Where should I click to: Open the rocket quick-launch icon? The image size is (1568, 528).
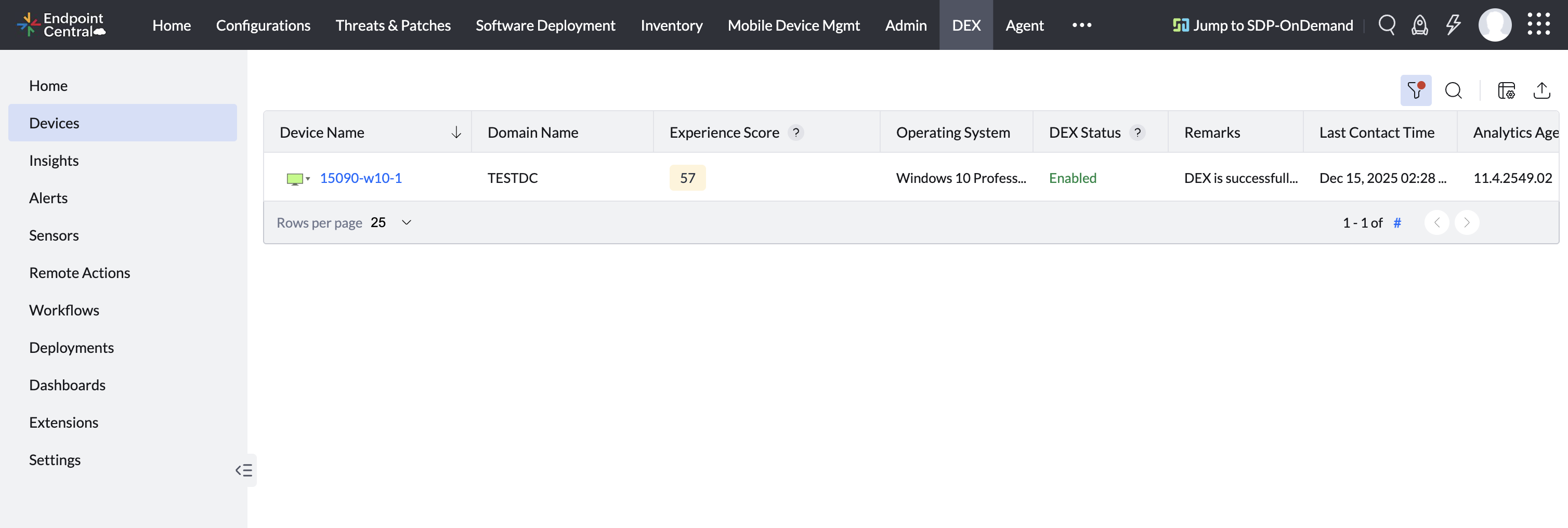(1419, 25)
